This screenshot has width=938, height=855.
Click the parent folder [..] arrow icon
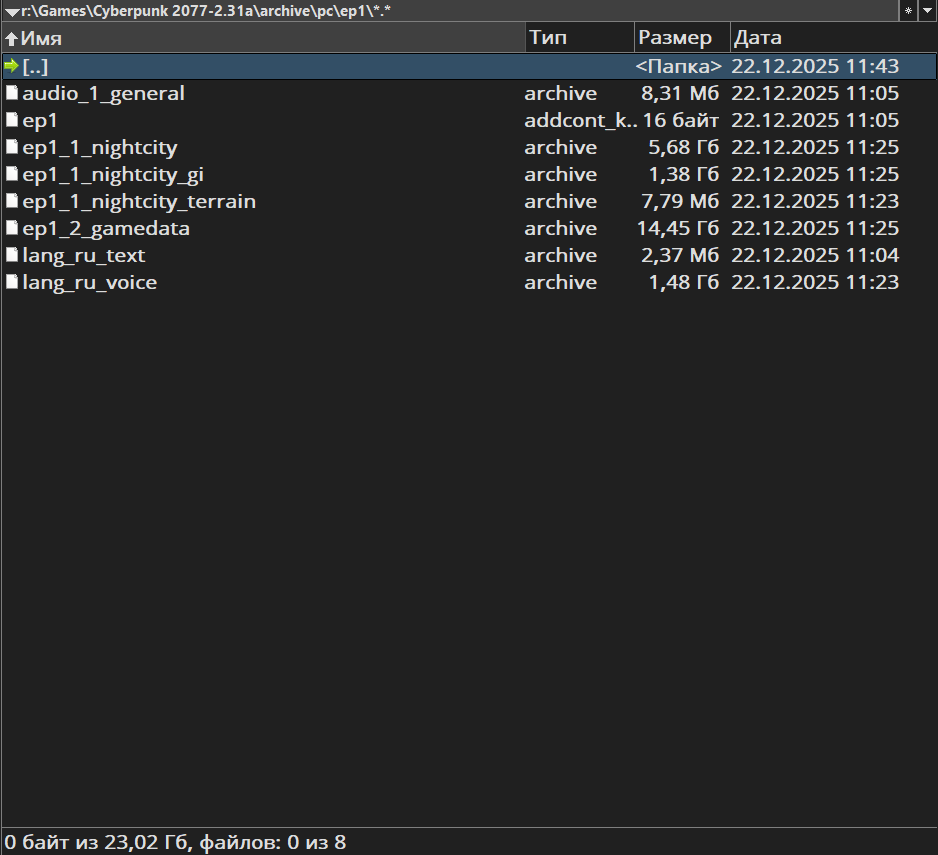(12, 67)
